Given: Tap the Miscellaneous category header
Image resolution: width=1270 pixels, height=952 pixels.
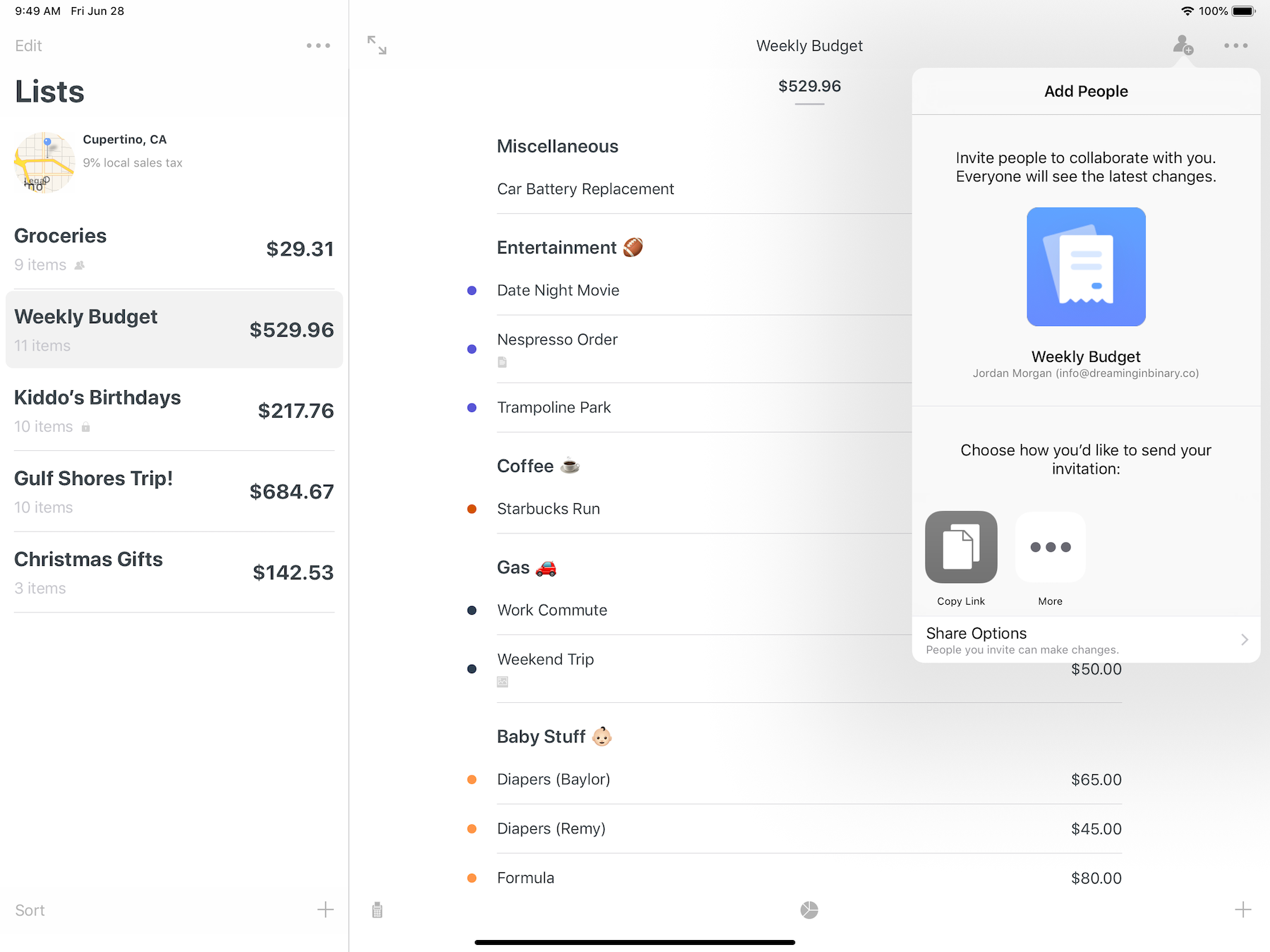Looking at the screenshot, I should coord(557,147).
